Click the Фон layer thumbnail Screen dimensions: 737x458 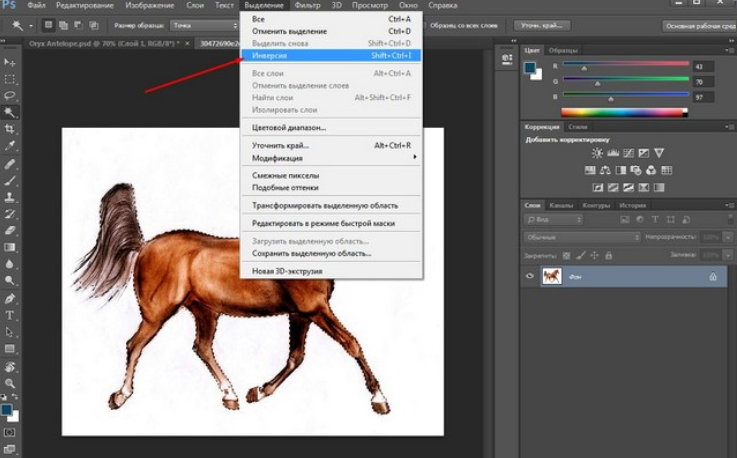(x=552, y=276)
